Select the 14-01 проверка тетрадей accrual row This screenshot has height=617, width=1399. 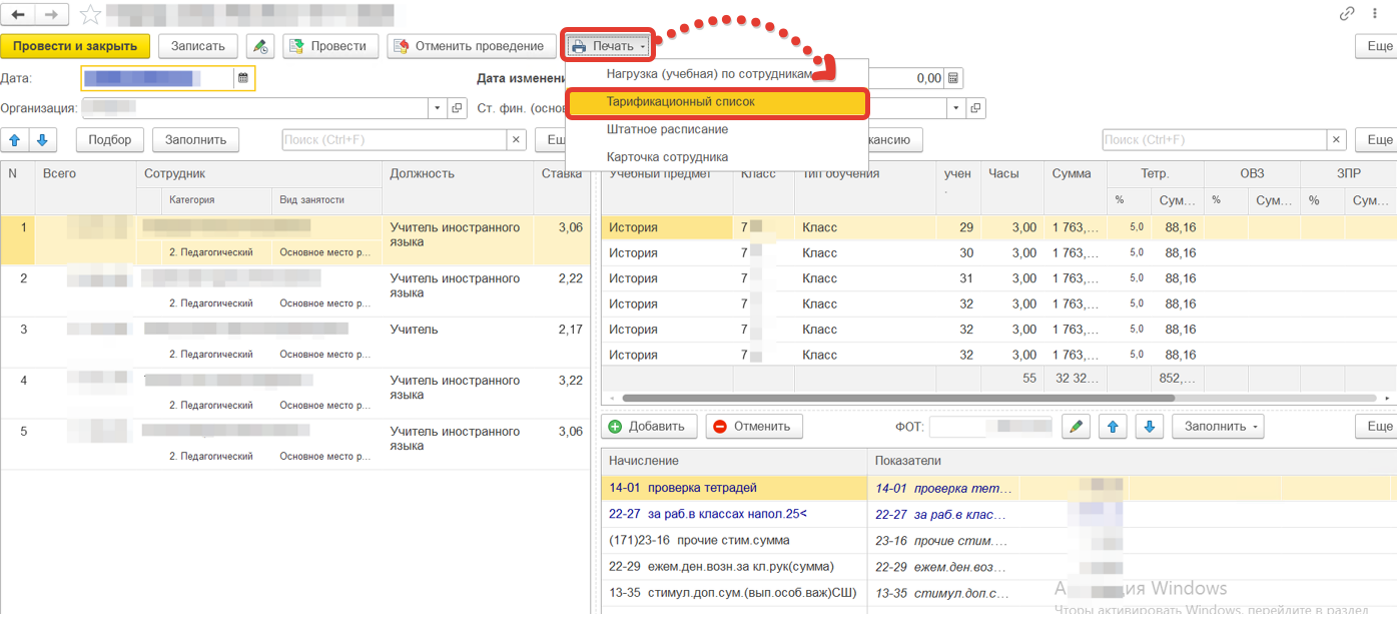pos(683,488)
